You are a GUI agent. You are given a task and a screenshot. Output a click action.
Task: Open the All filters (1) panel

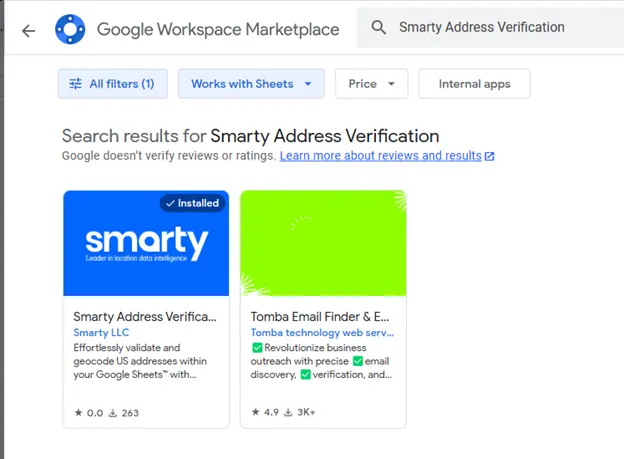pyautogui.click(x=112, y=84)
